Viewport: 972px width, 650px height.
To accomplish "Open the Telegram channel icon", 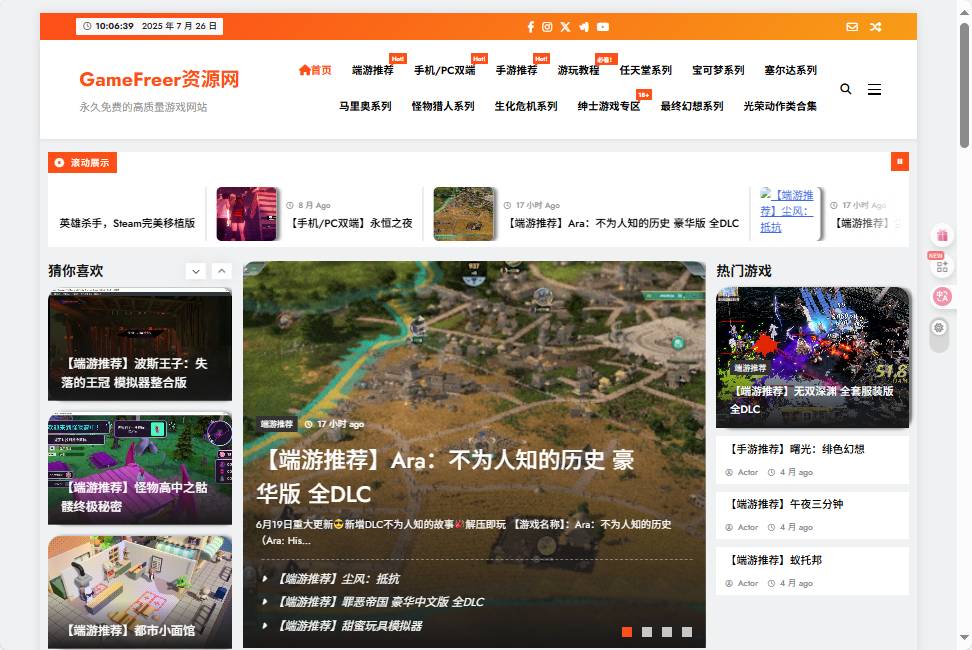I will click(x=584, y=27).
